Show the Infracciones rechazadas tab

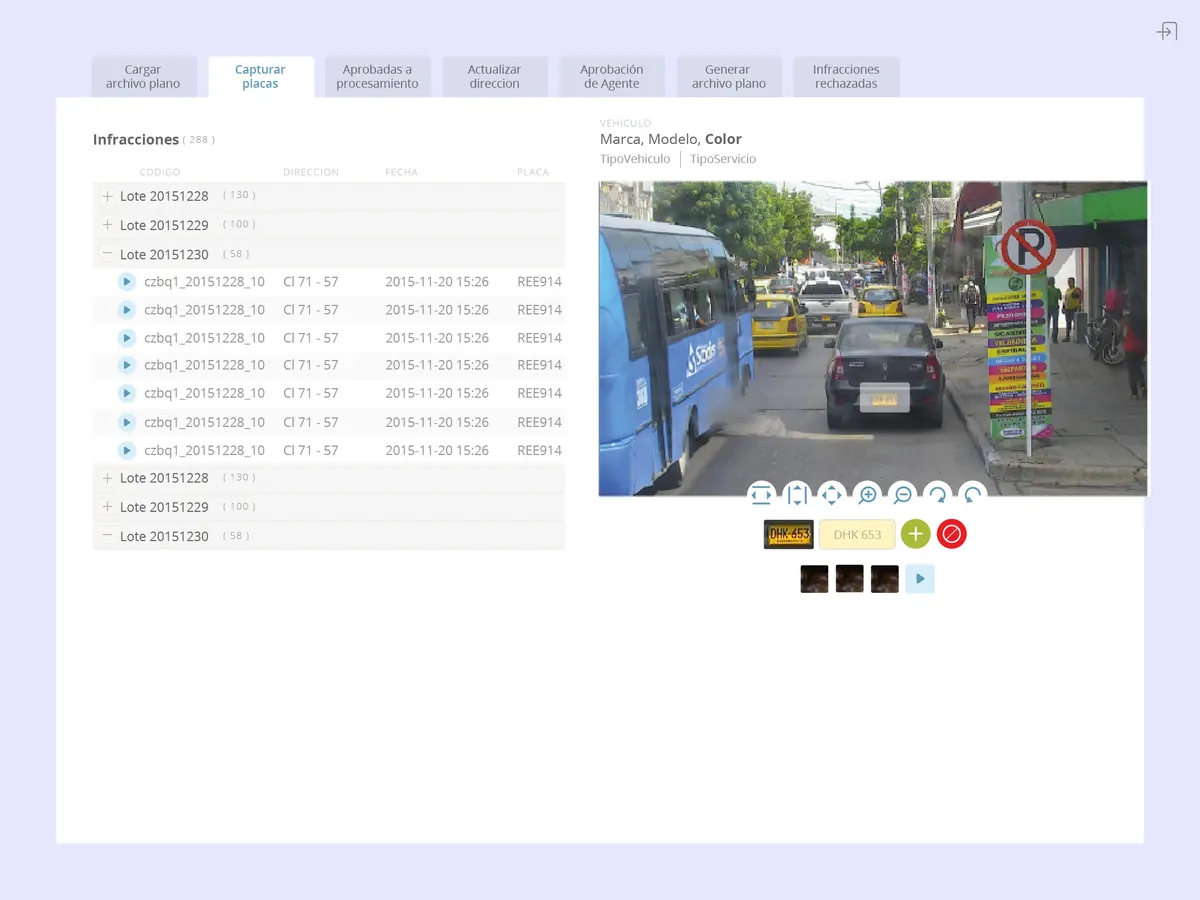[846, 77]
